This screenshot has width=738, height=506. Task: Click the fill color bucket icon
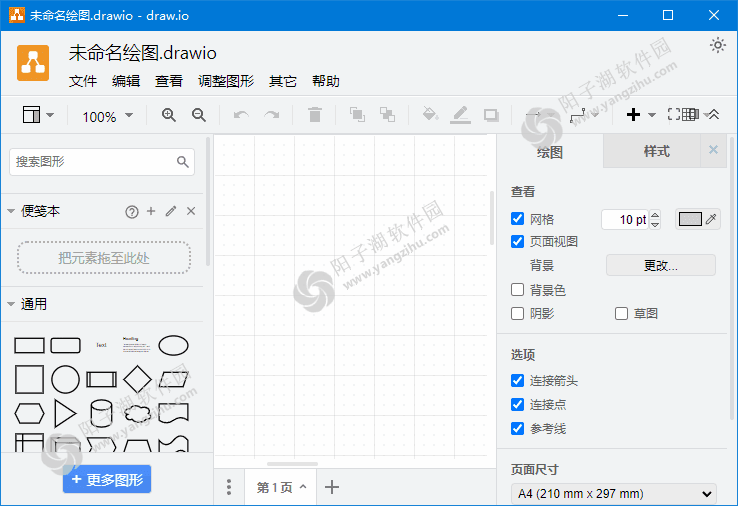point(430,114)
